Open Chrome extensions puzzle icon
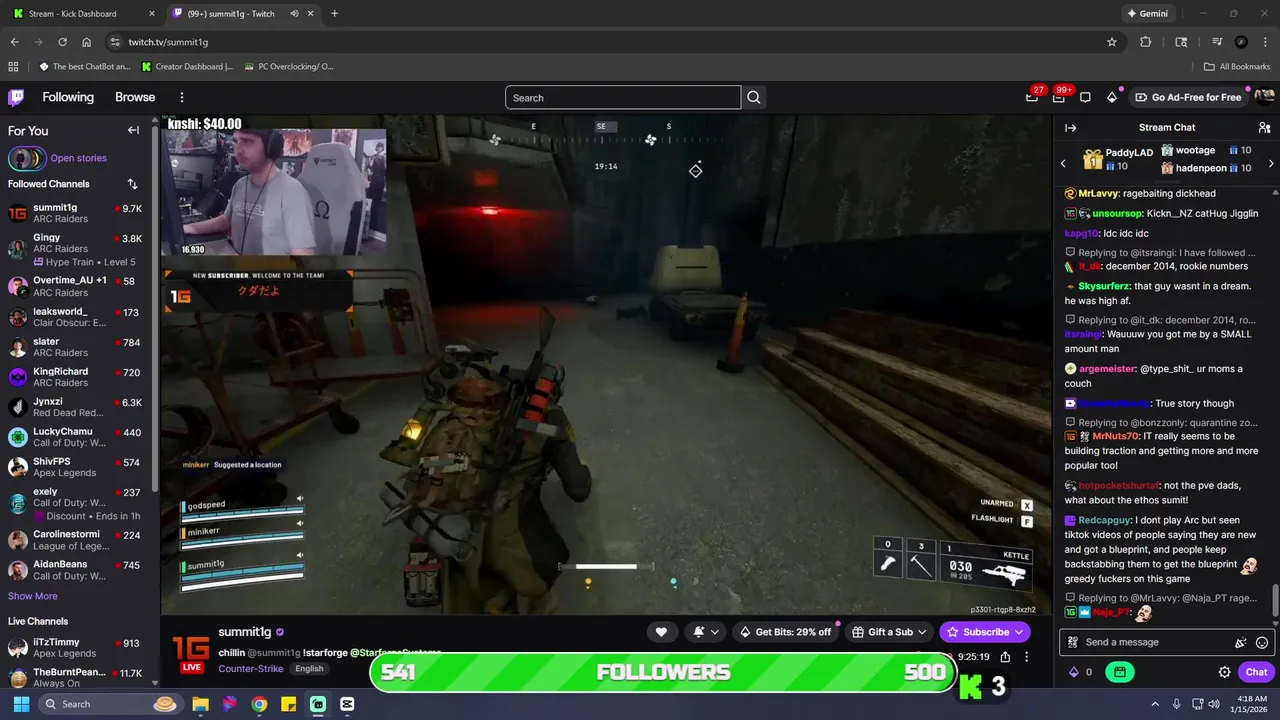This screenshot has height=720, width=1280. pyautogui.click(x=1146, y=42)
